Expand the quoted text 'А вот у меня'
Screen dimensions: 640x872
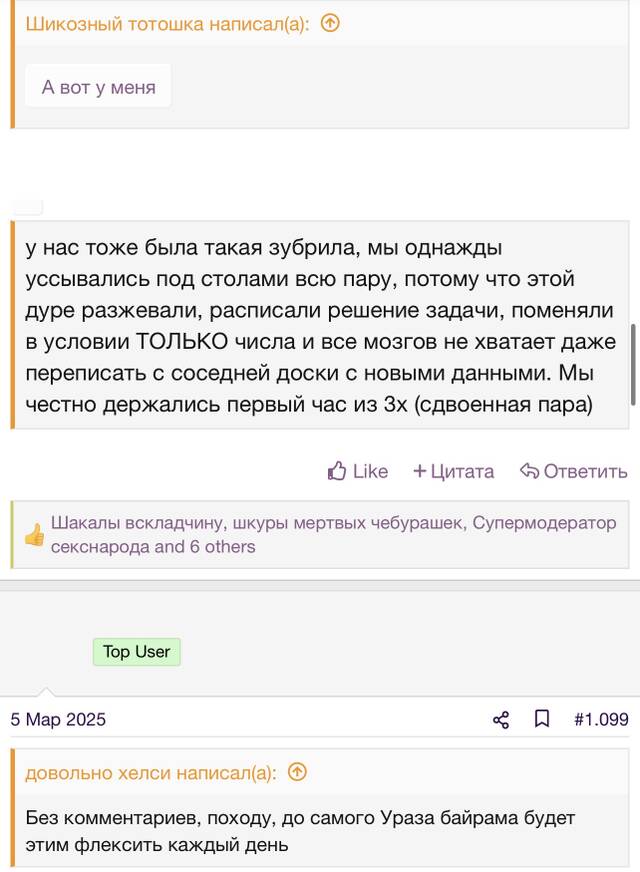(98, 87)
